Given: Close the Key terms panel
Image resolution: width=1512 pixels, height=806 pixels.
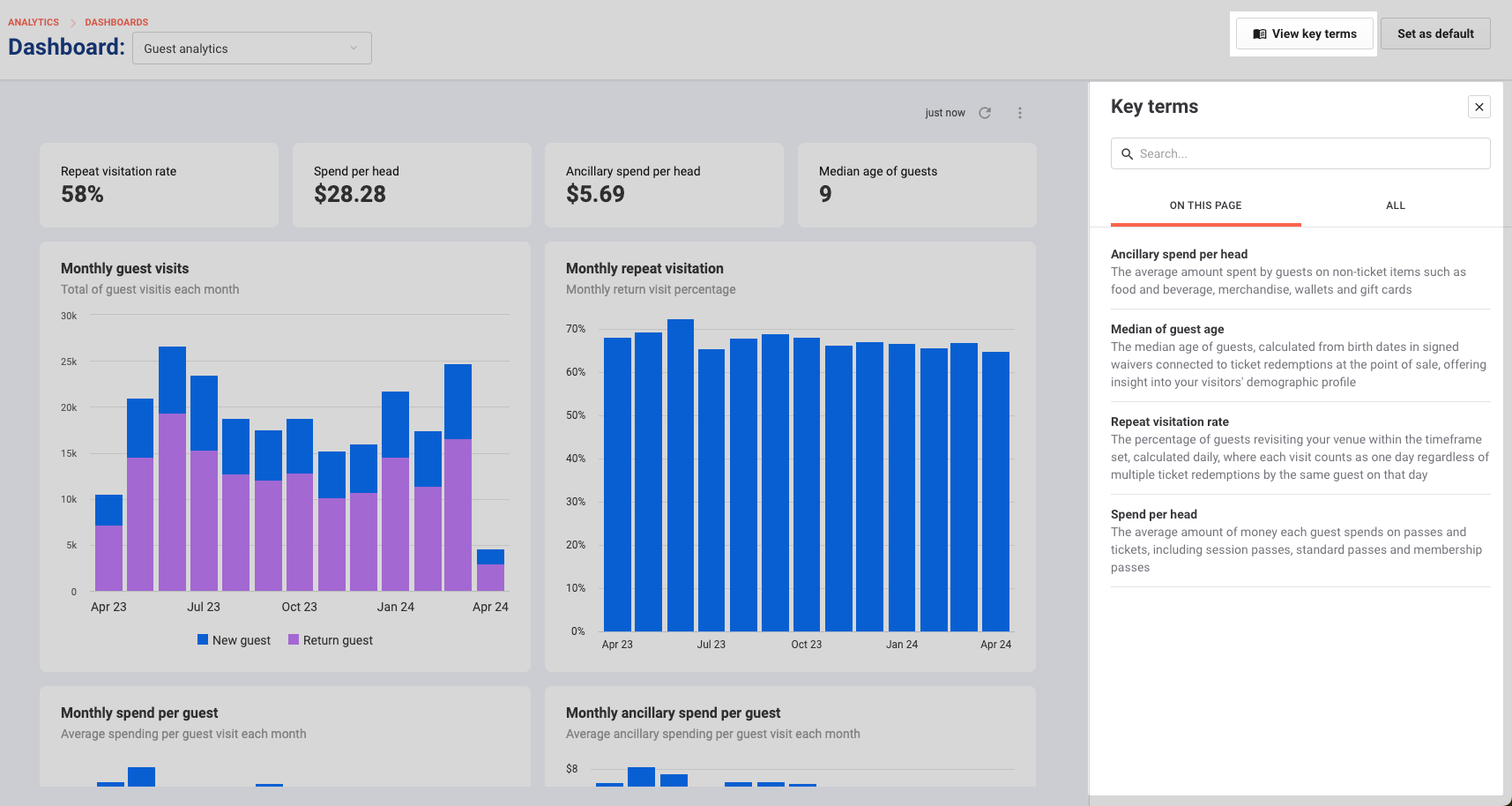Looking at the screenshot, I should 1479,107.
